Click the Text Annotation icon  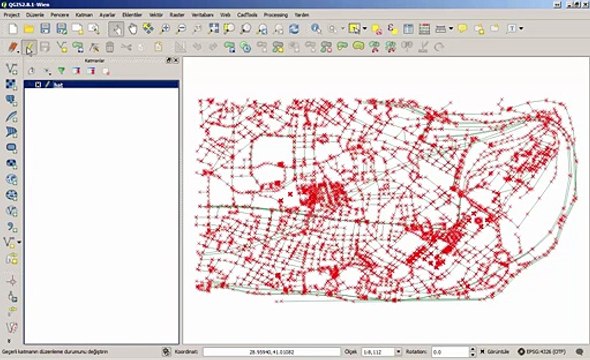click(512, 29)
